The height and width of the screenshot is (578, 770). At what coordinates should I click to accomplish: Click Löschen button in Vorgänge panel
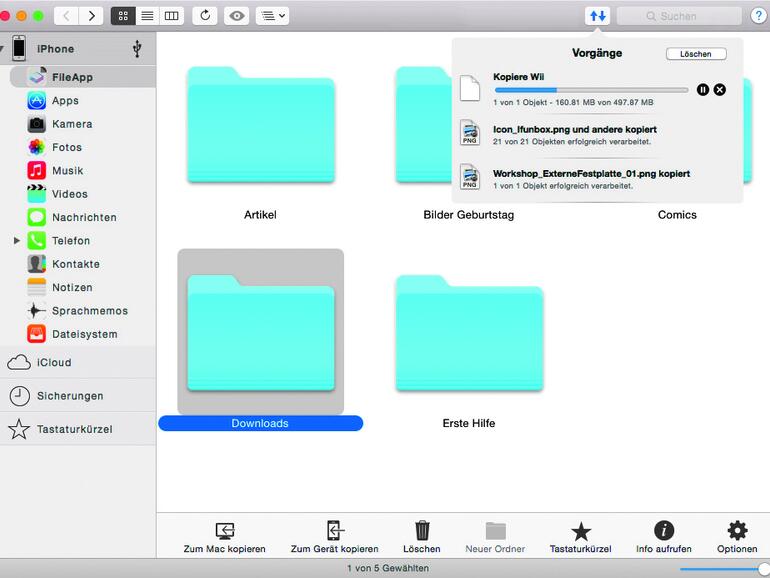tap(696, 54)
